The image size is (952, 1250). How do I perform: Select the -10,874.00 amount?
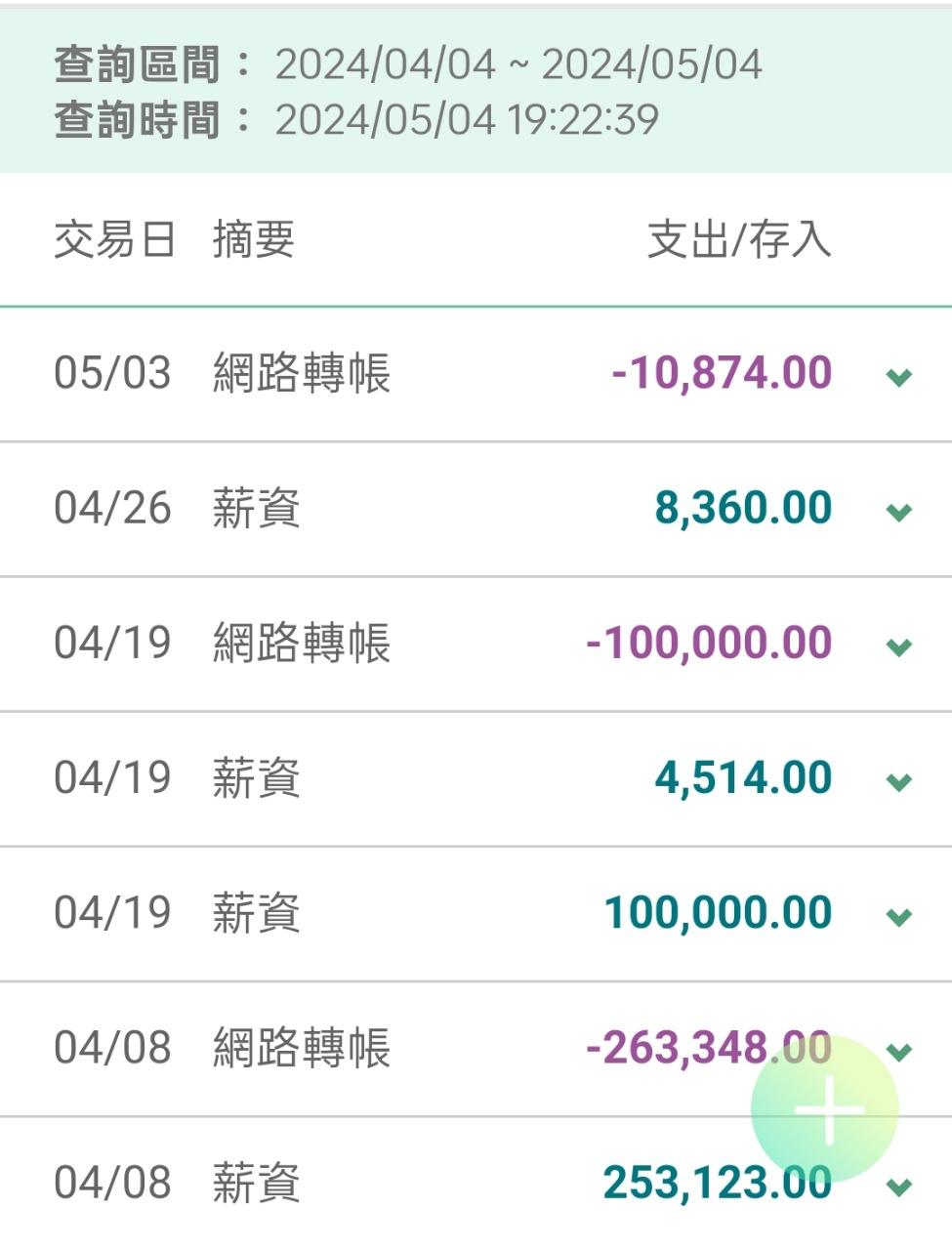point(722,373)
